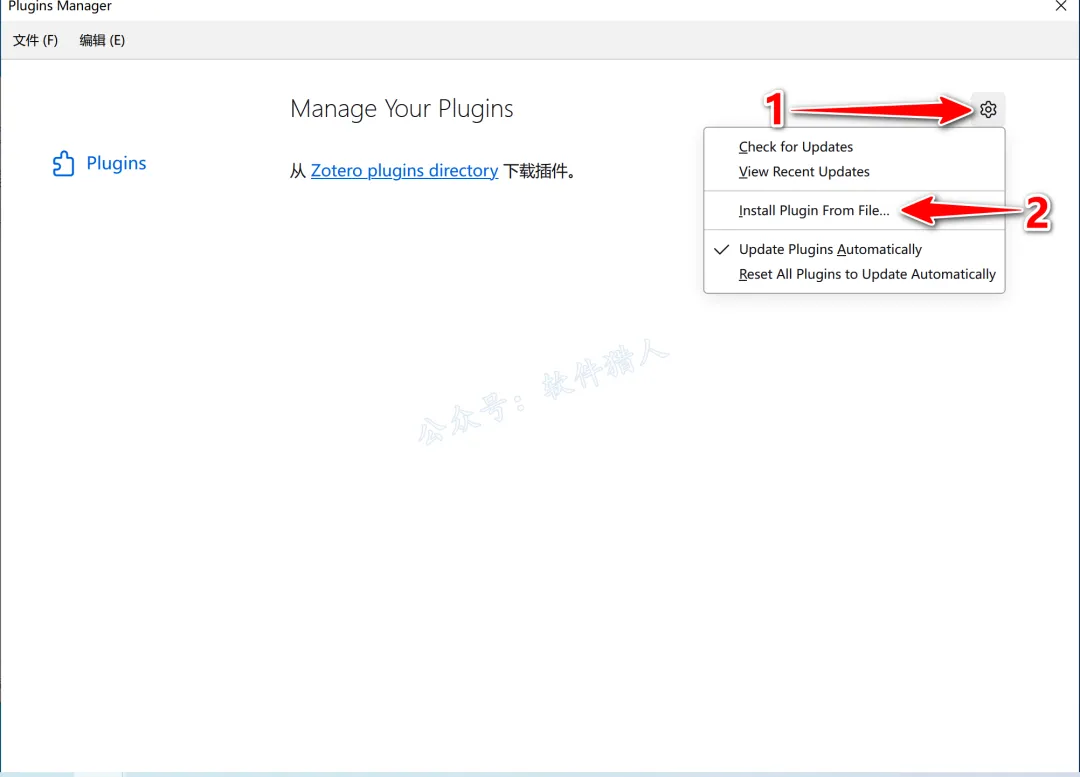1080x777 pixels.
Task: Click the Plugins puzzle-piece icon in the sidebar
Action: point(63,163)
